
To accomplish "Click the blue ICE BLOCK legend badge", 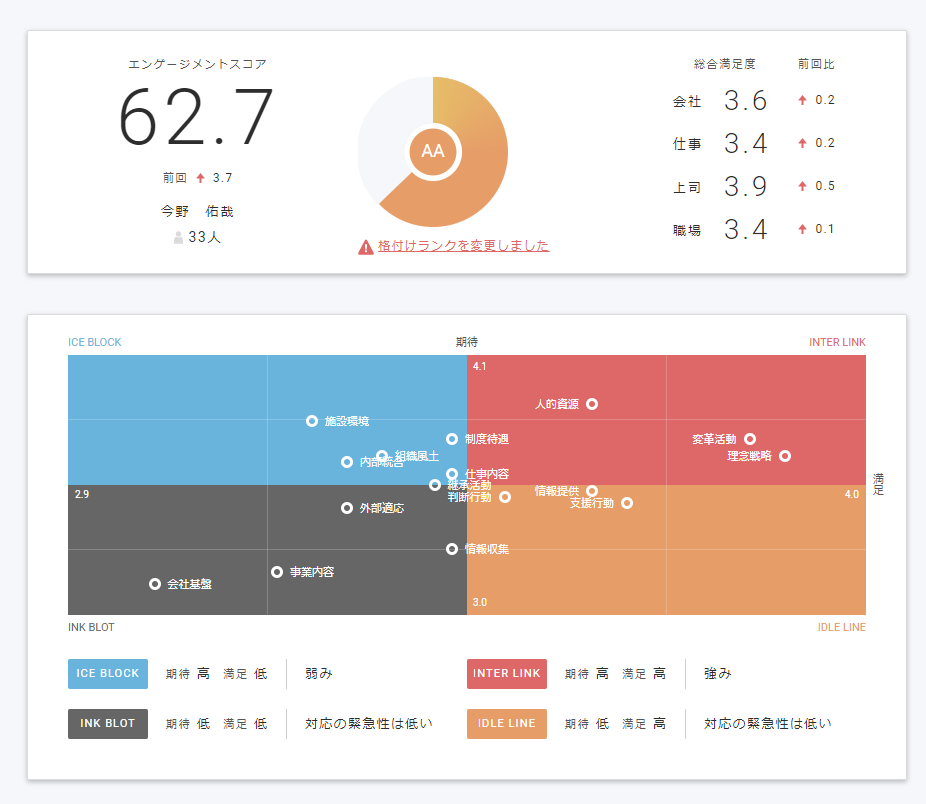I will [108, 673].
